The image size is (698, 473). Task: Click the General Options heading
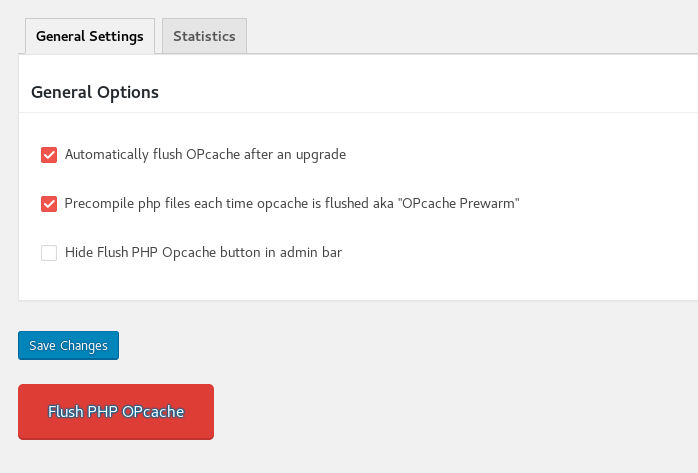pos(95,92)
